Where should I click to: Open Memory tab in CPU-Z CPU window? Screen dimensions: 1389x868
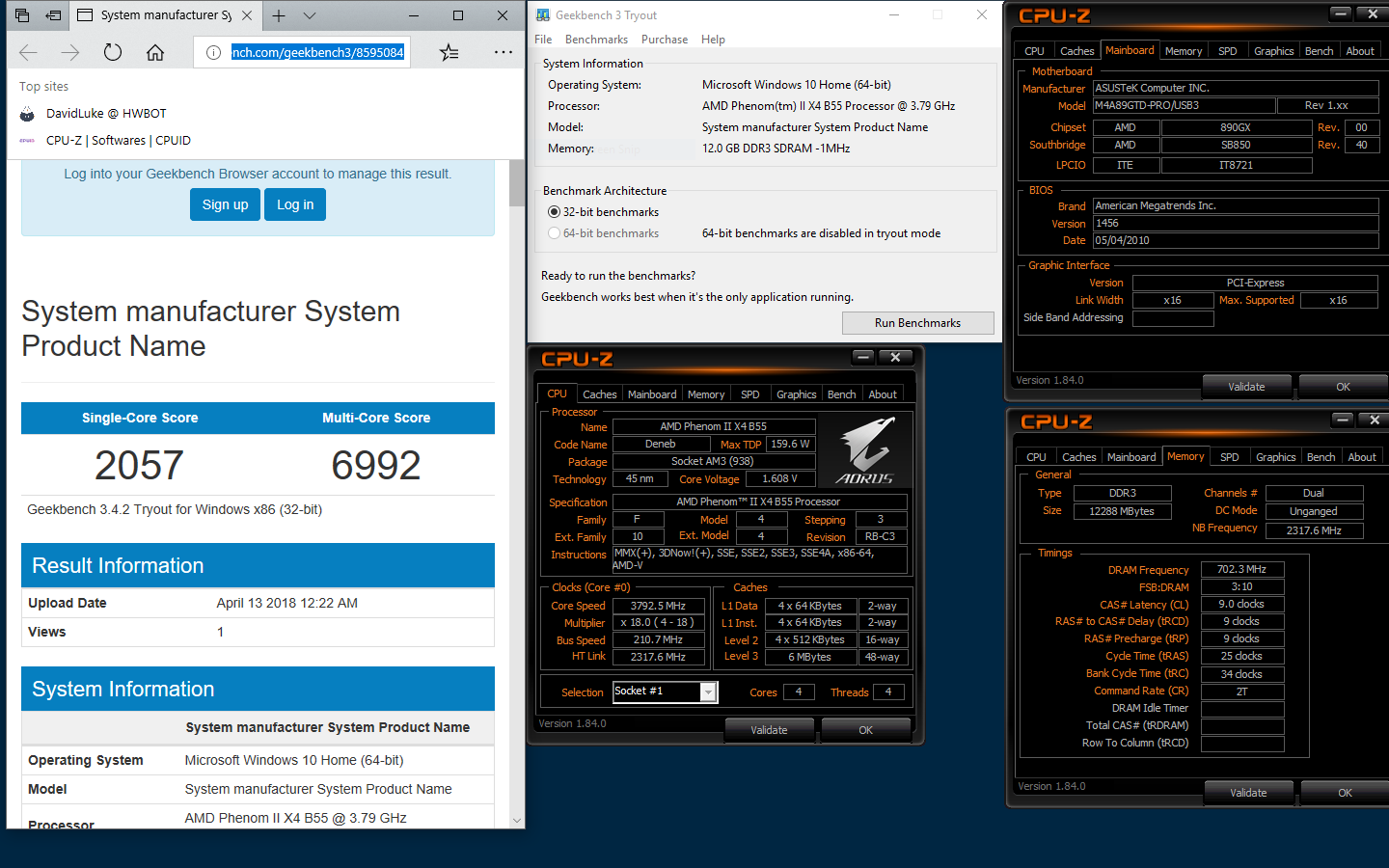[x=706, y=394]
